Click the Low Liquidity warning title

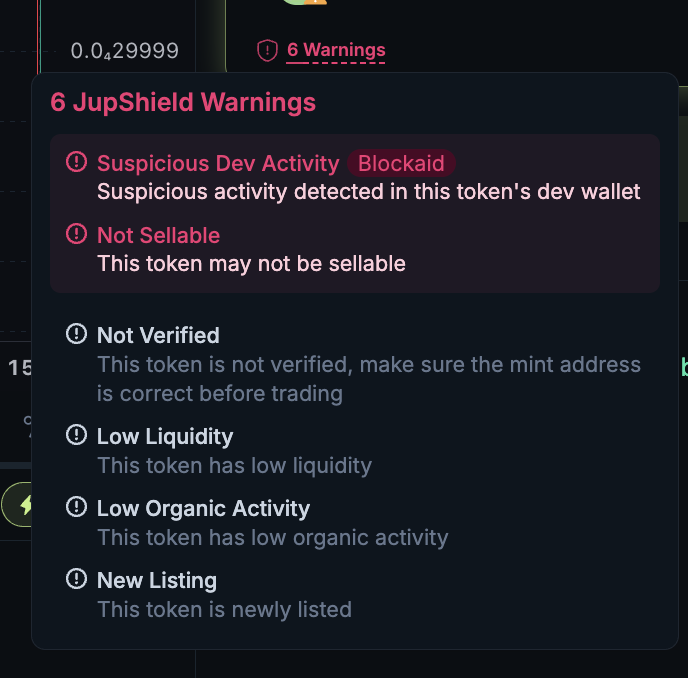[x=165, y=436]
